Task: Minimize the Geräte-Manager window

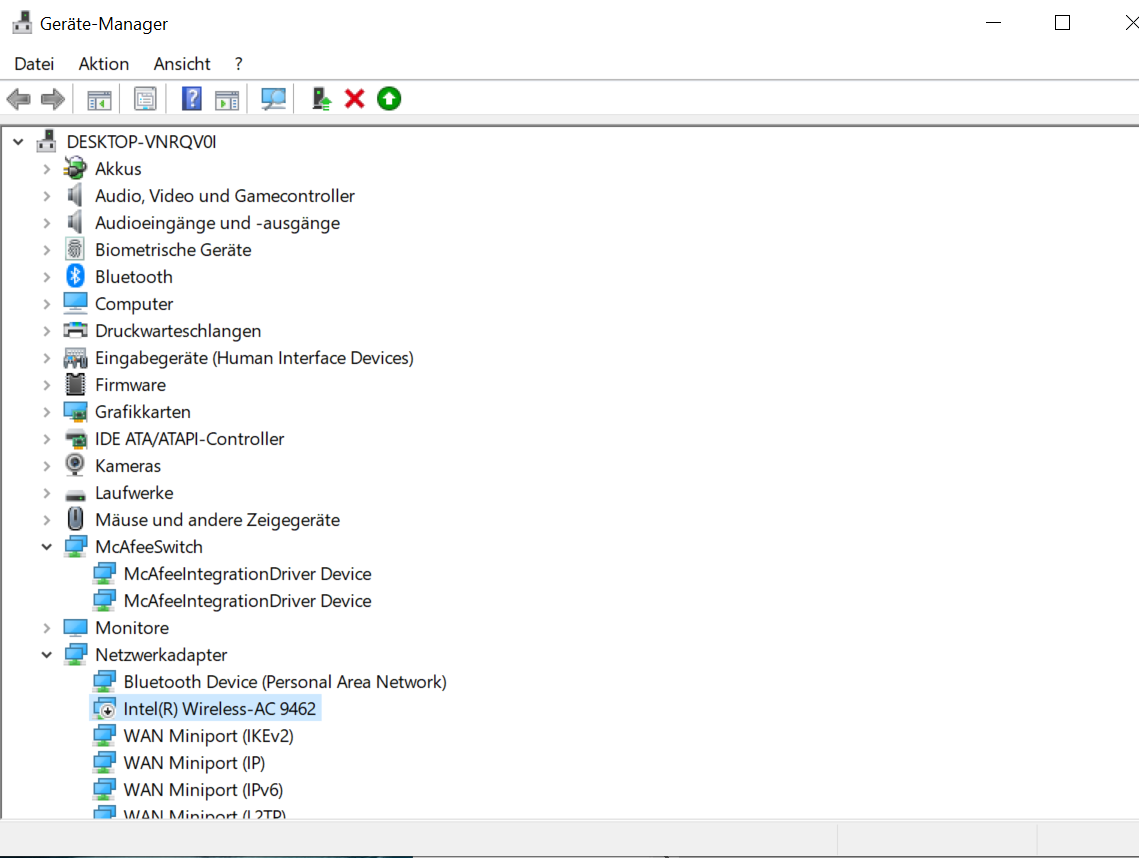Action: pos(993,23)
